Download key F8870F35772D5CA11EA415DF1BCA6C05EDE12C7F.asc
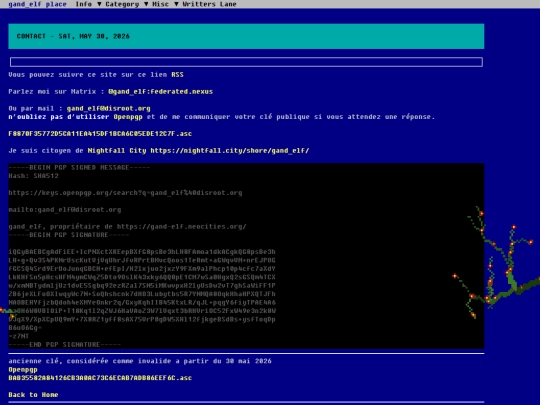 [x=100, y=134]
